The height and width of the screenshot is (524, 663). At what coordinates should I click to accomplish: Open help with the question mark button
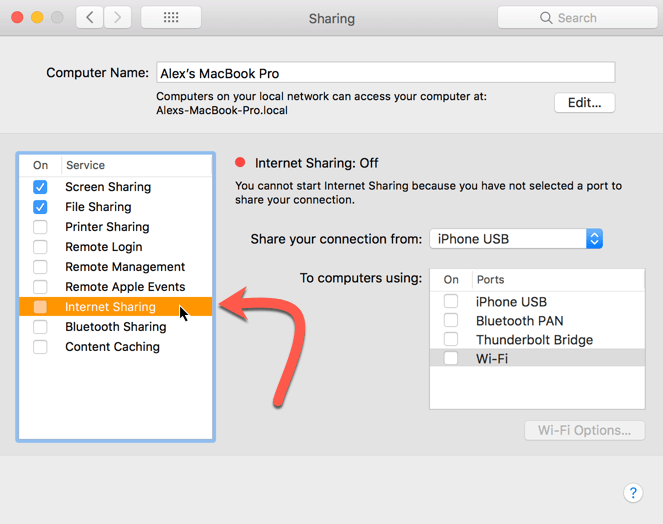pyautogui.click(x=633, y=493)
